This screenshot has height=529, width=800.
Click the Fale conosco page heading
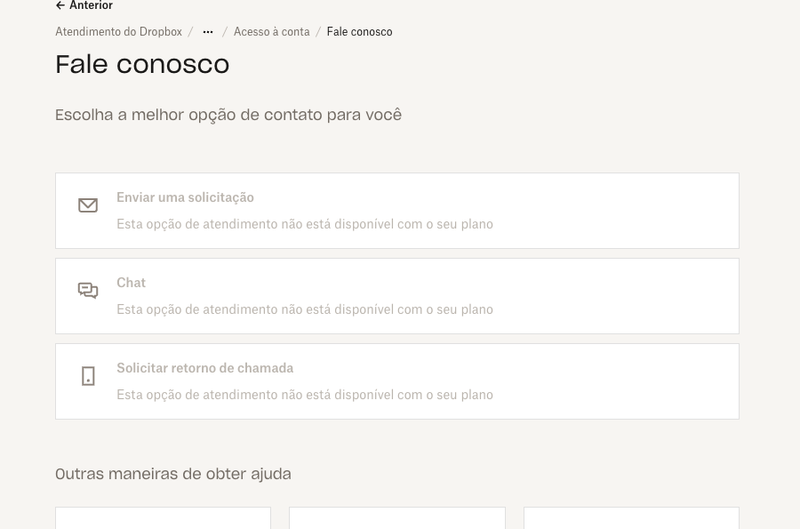(x=142, y=65)
